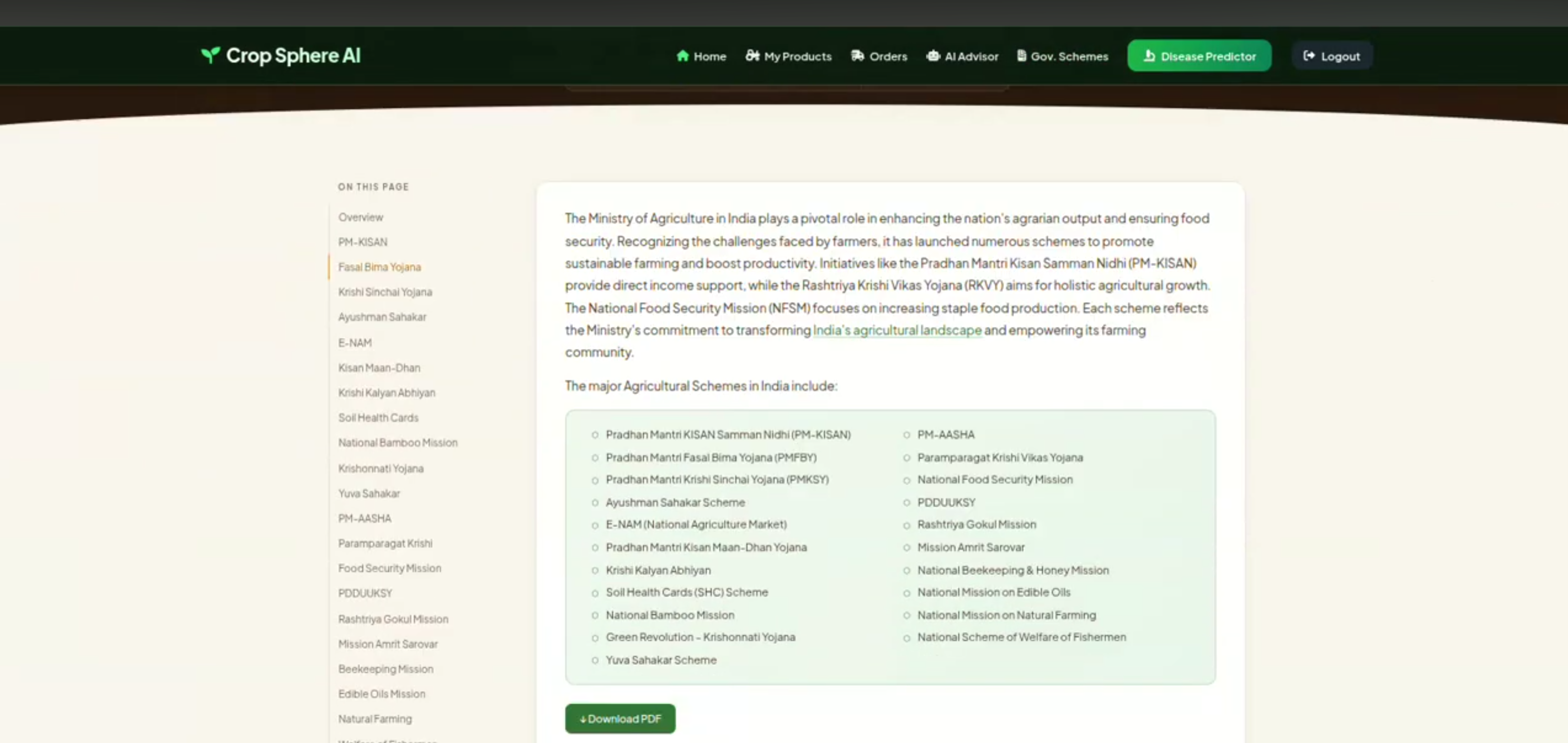Viewport: 1568px width, 743px height.
Task: Jump to Rashtriya Gokul Mission sidebar entry
Action: point(393,619)
